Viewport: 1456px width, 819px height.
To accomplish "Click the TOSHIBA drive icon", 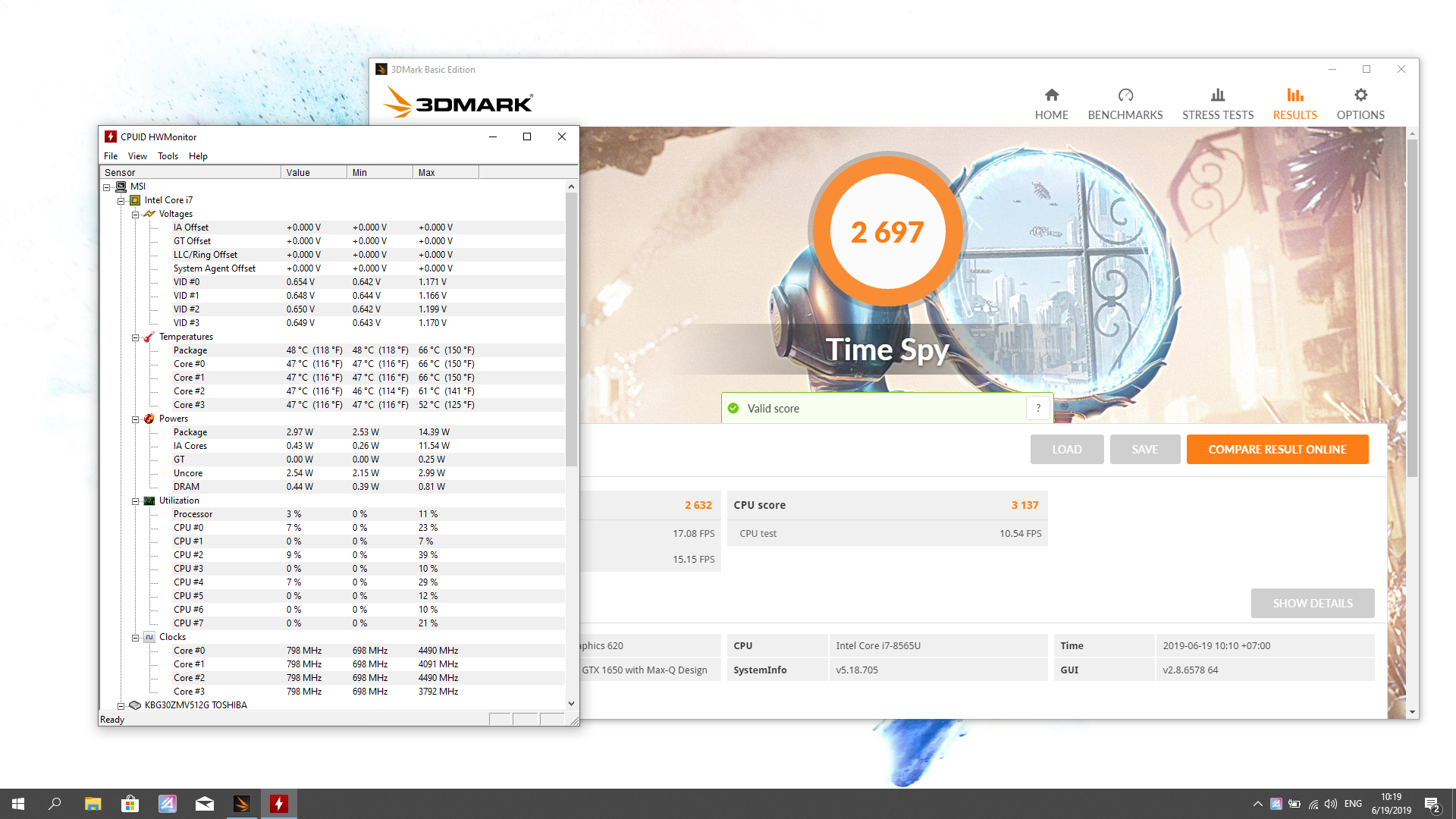I will 135,705.
